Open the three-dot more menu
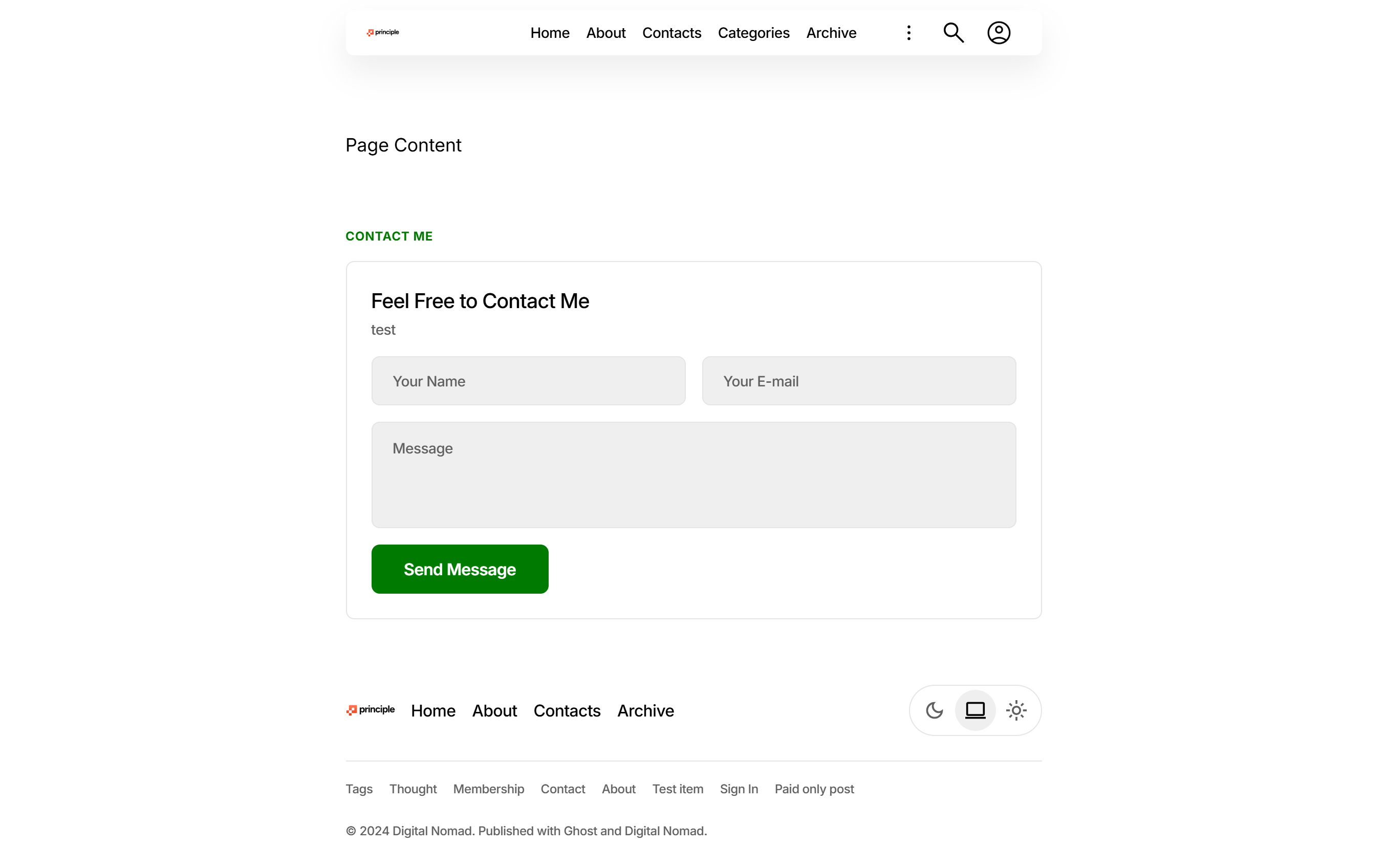 click(x=908, y=33)
